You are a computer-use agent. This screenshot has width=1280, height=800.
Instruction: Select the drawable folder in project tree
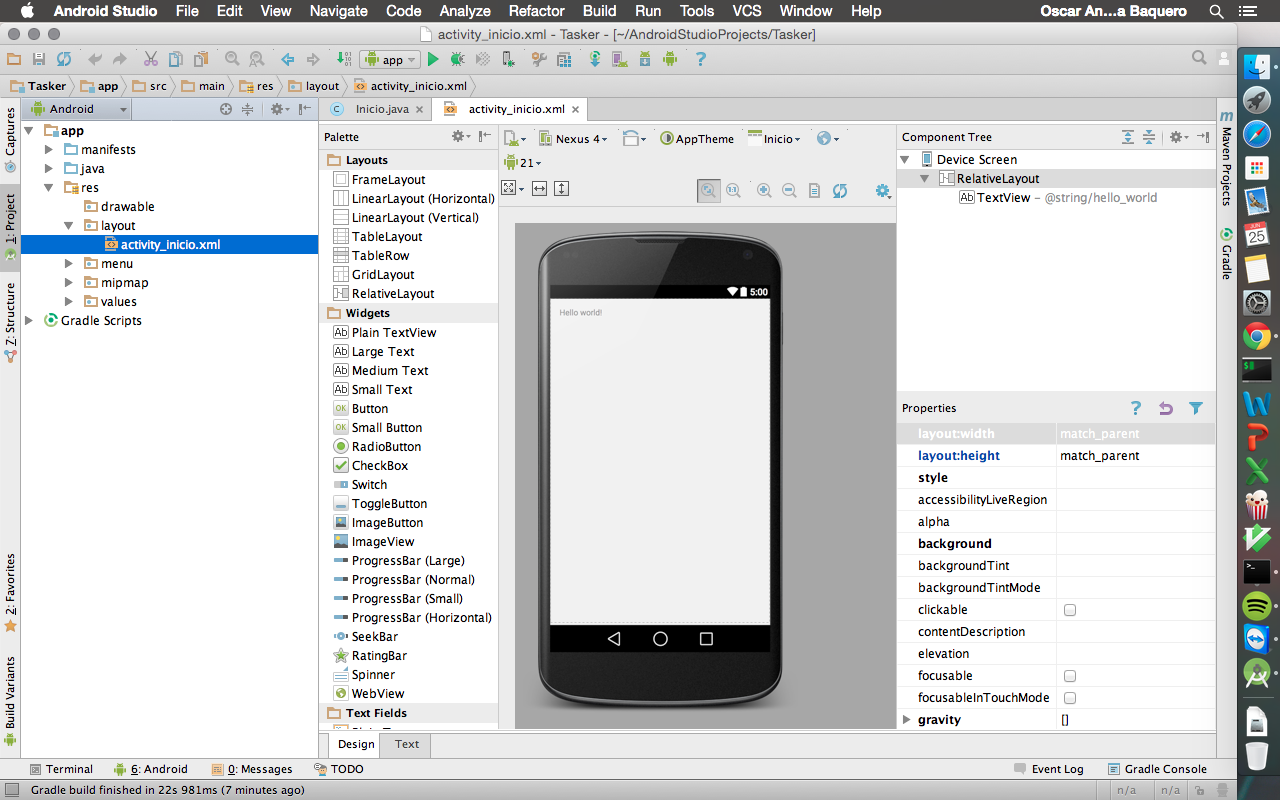127,207
